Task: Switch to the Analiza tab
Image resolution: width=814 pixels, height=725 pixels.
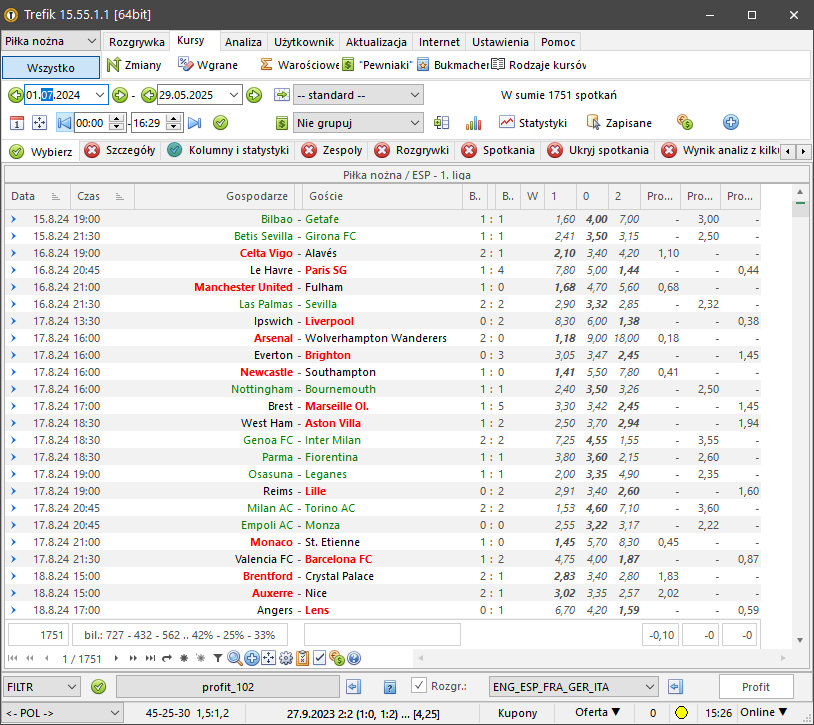Action: click(243, 42)
